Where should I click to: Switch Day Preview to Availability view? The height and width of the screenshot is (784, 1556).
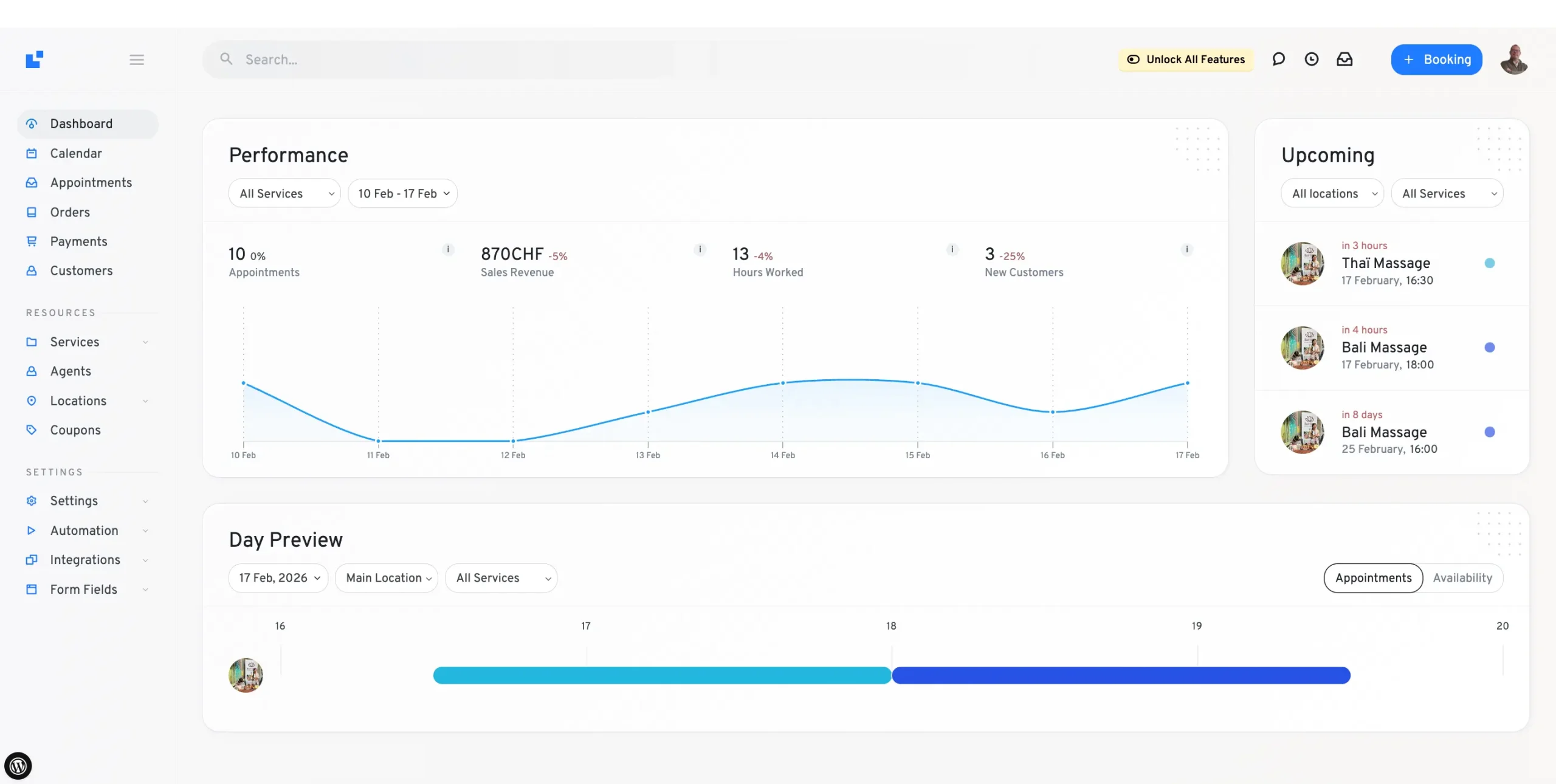(x=1462, y=578)
